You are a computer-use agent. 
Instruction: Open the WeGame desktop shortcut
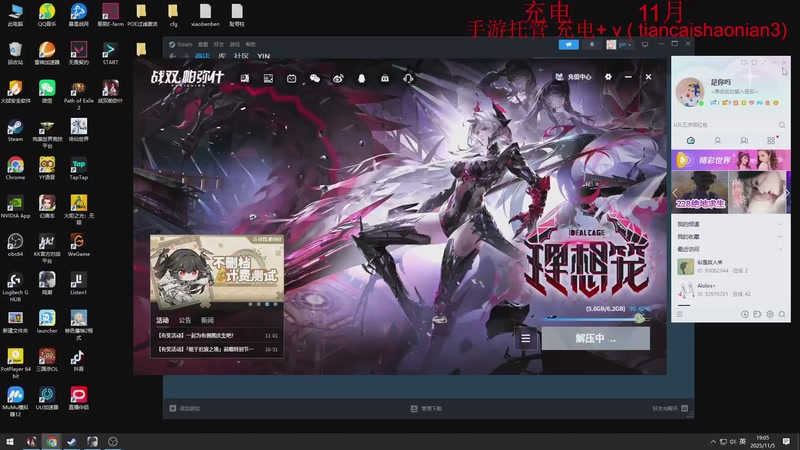coord(79,245)
